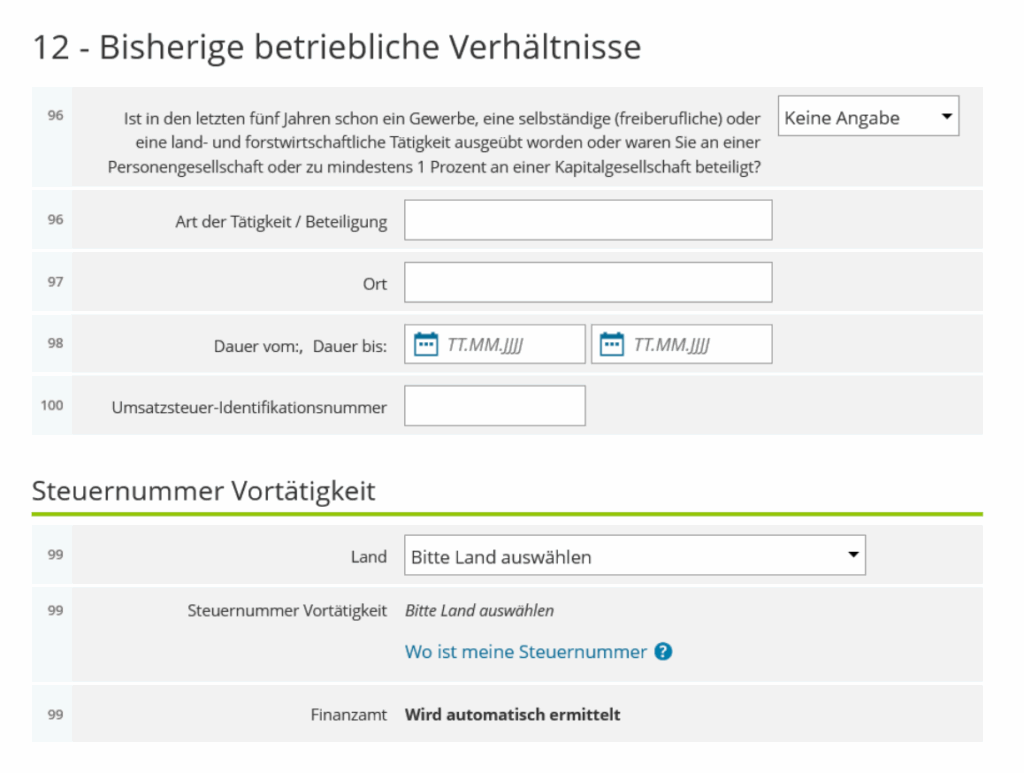Select the Umsatzsteuer-Identifikationsnummer input box
This screenshot has height=773, width=1024.
pyautogui.click(x=494, y=406)
